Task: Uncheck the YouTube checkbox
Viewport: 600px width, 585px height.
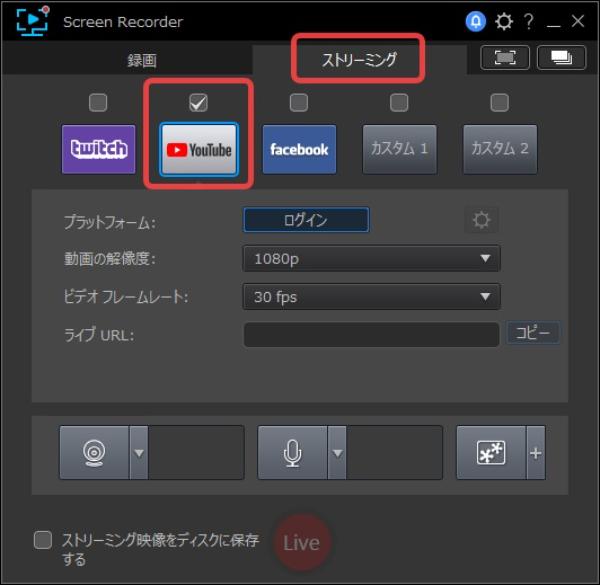Action: coord(199,103)
